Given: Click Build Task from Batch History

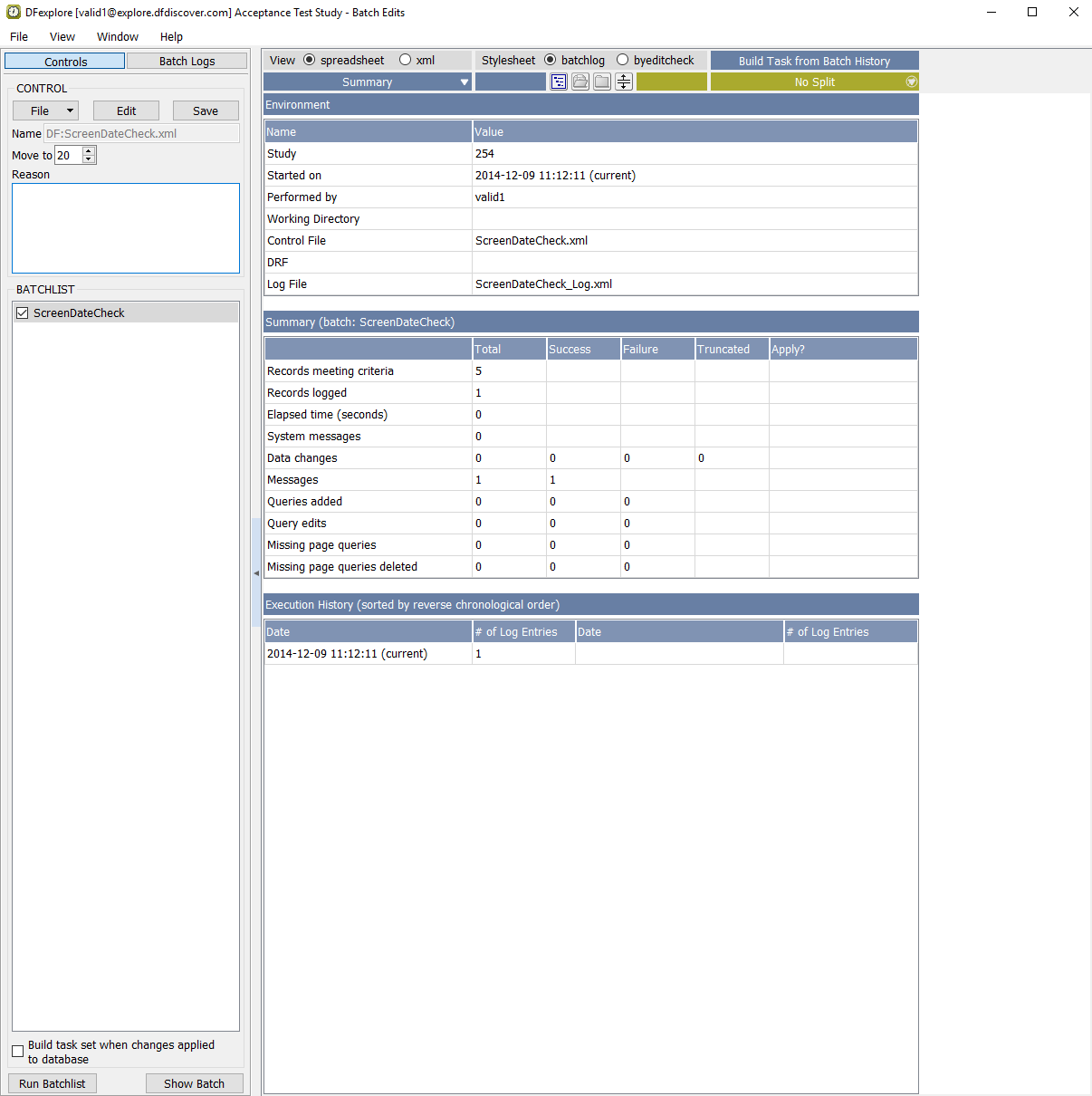Looking at the screenshot, I should 814,61.
